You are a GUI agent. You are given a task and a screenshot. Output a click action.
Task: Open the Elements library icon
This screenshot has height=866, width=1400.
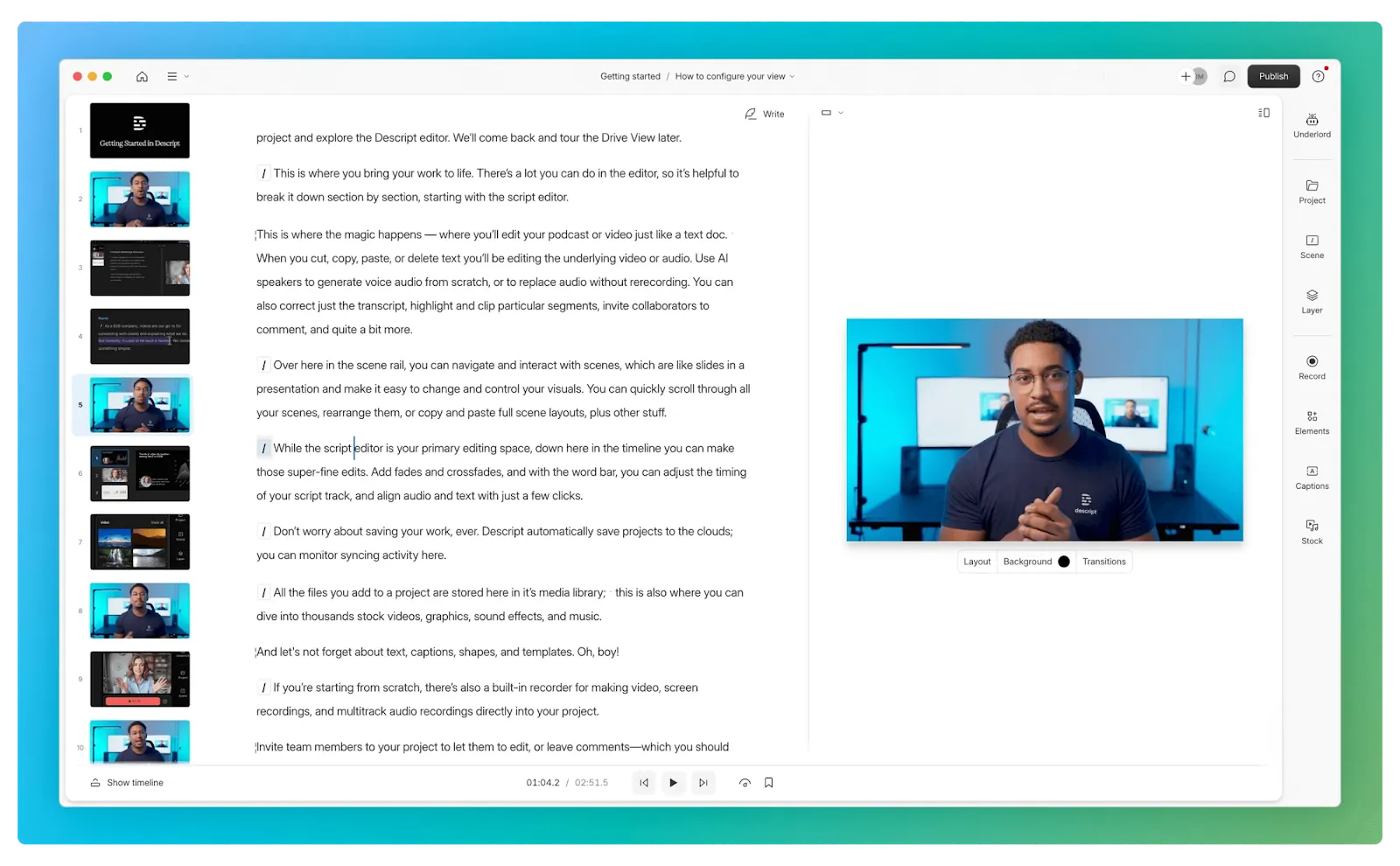click(x=1312, y=423)
